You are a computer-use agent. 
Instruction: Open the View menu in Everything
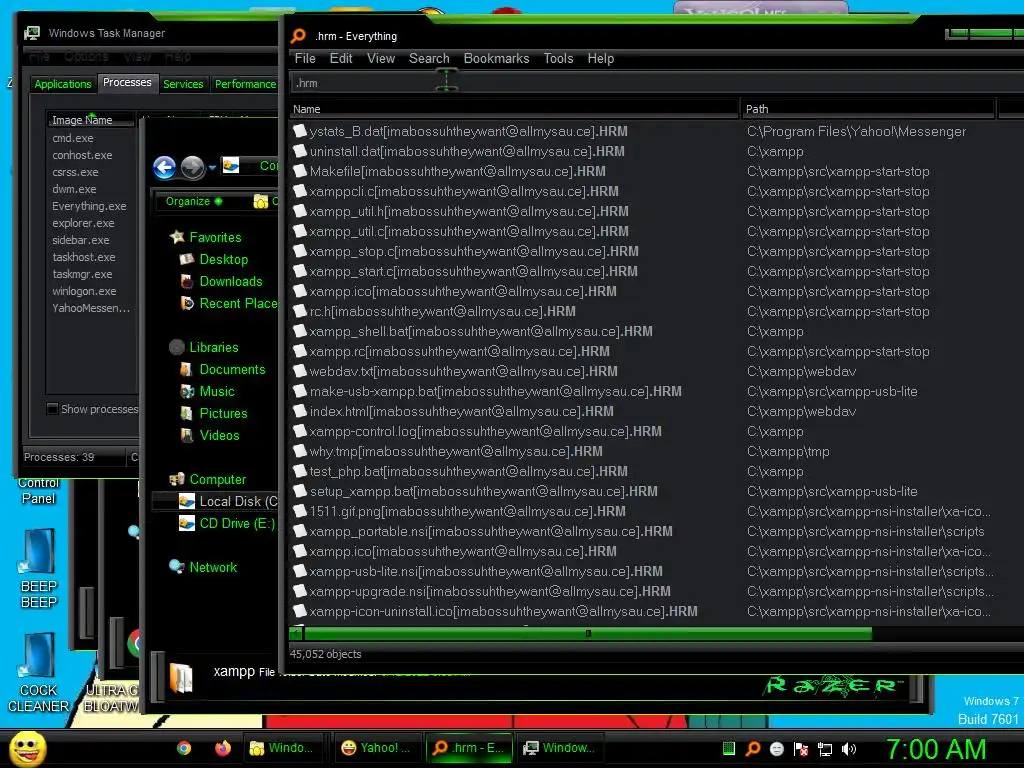[x=381, y=59]
